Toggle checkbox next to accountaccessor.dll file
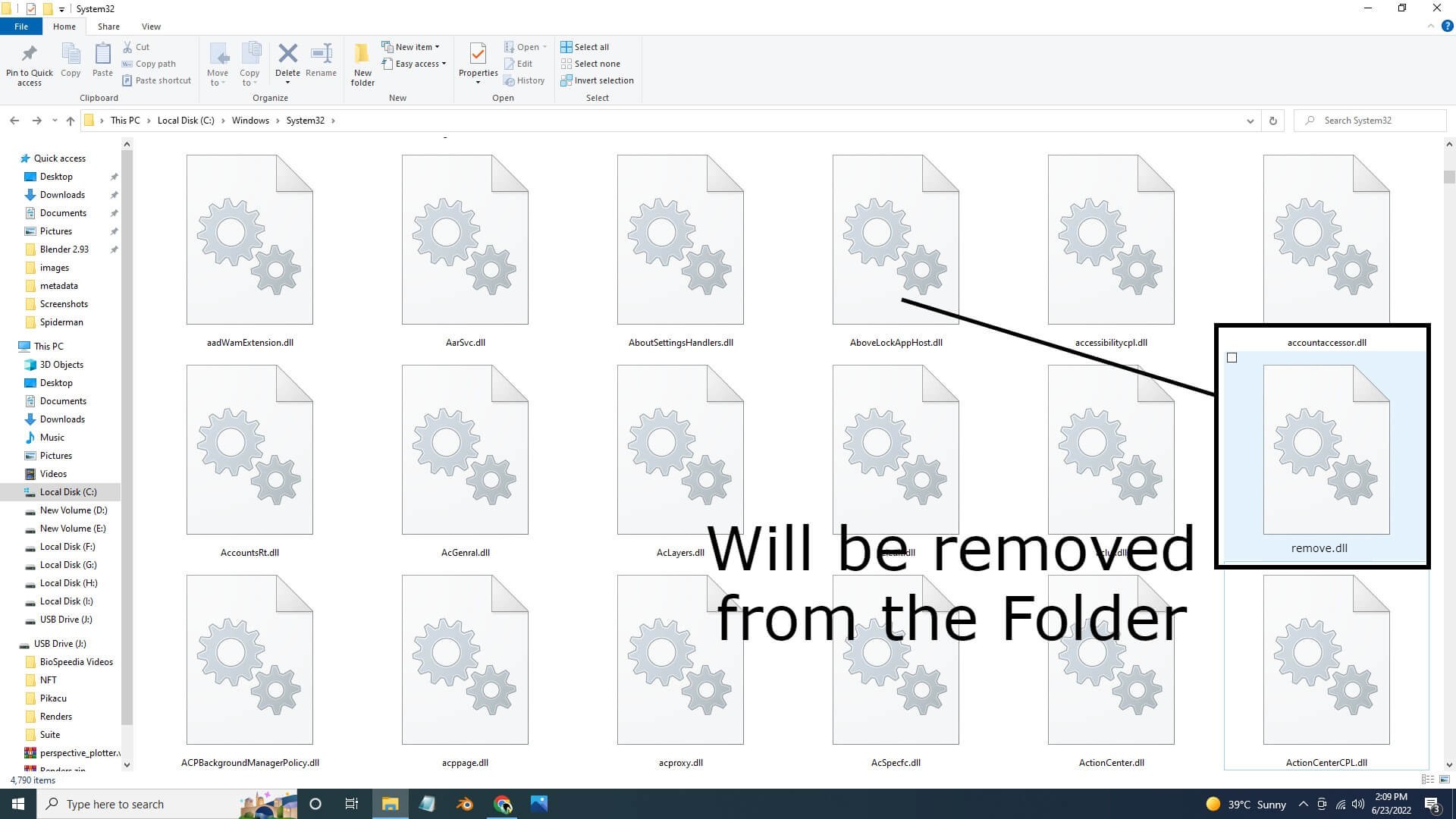This screenshot has height=819, width=1456. pos(1231,357)
